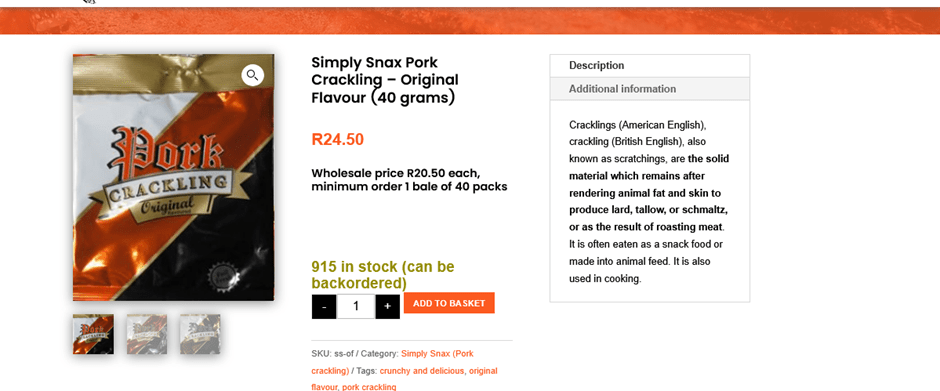Decrease quantity with the minus button
Image resolution: width=940 pixels, height=391 pixels.
pyautogui.click(x=324, y=306)
